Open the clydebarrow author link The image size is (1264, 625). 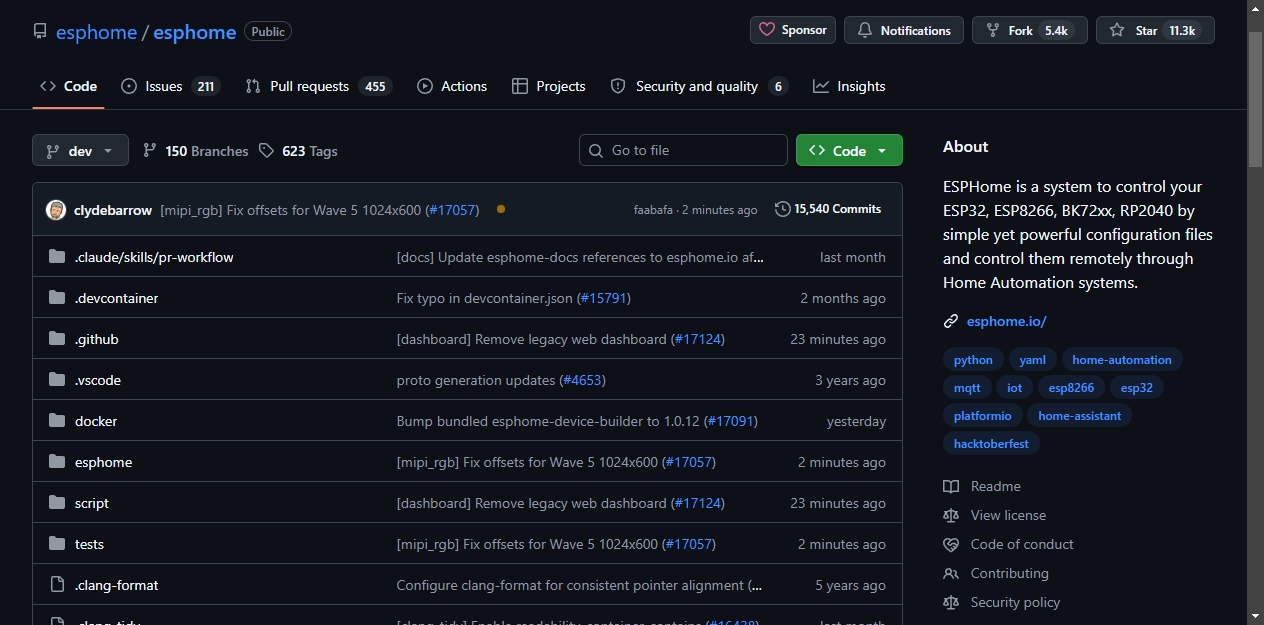tap(113, 210)
